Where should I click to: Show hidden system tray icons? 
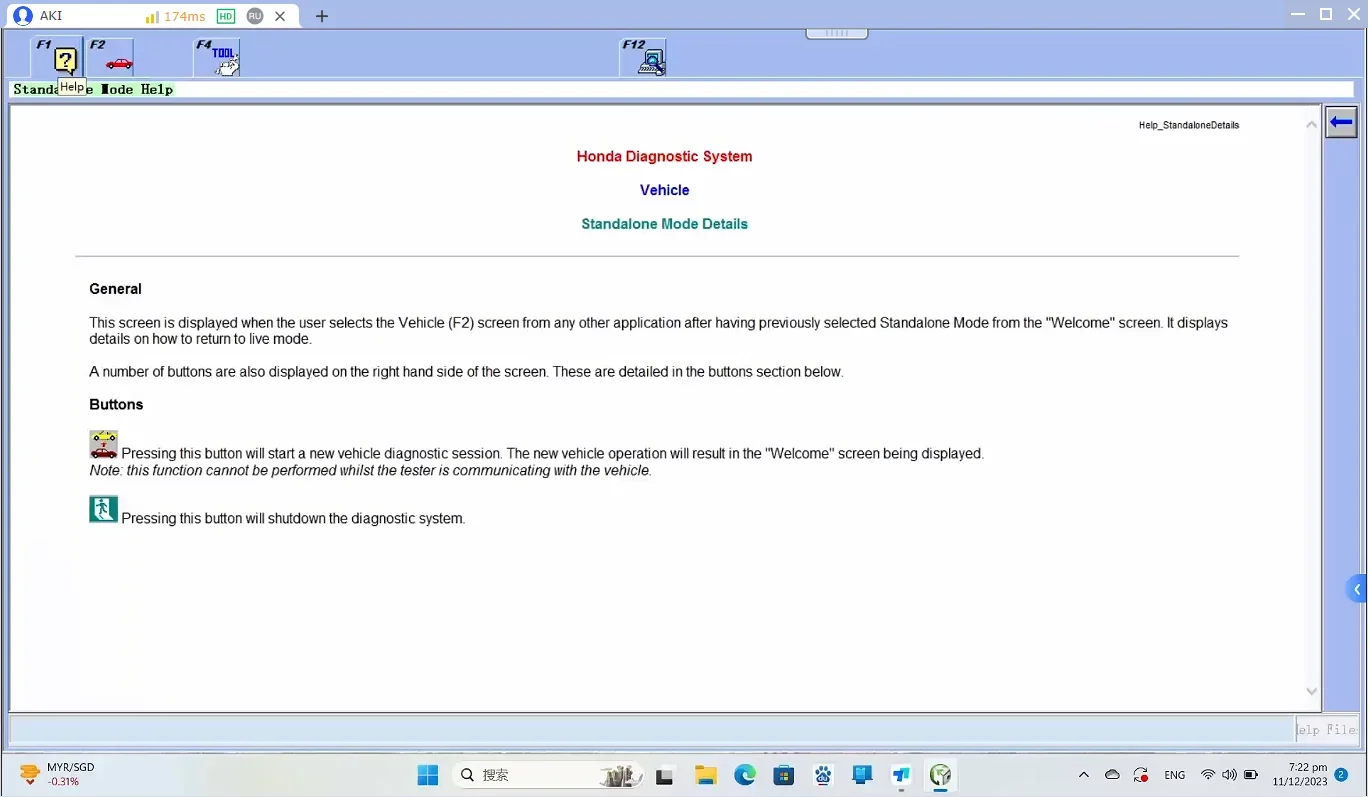click(x=1083, y=775)
